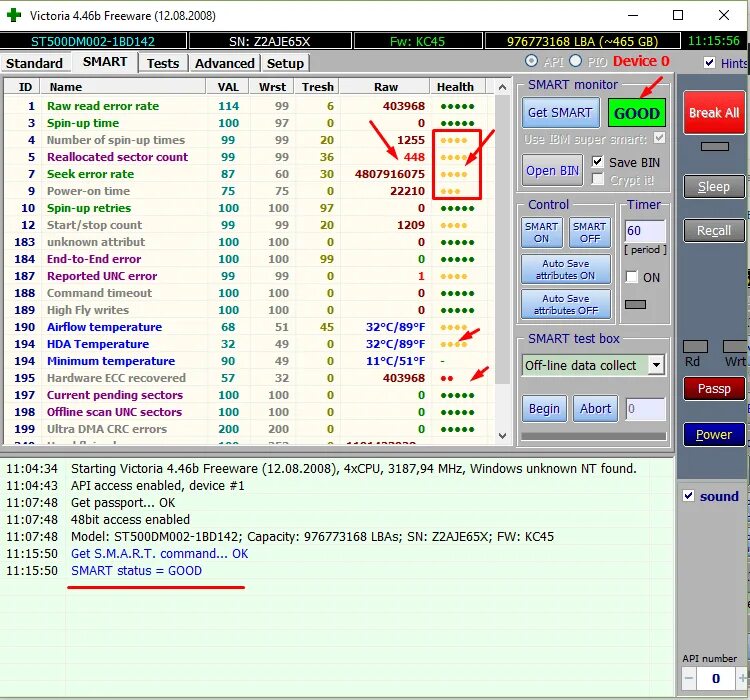Toggle the Crypt it checkbox
This screenshot has width=750, height=700.
597,179
